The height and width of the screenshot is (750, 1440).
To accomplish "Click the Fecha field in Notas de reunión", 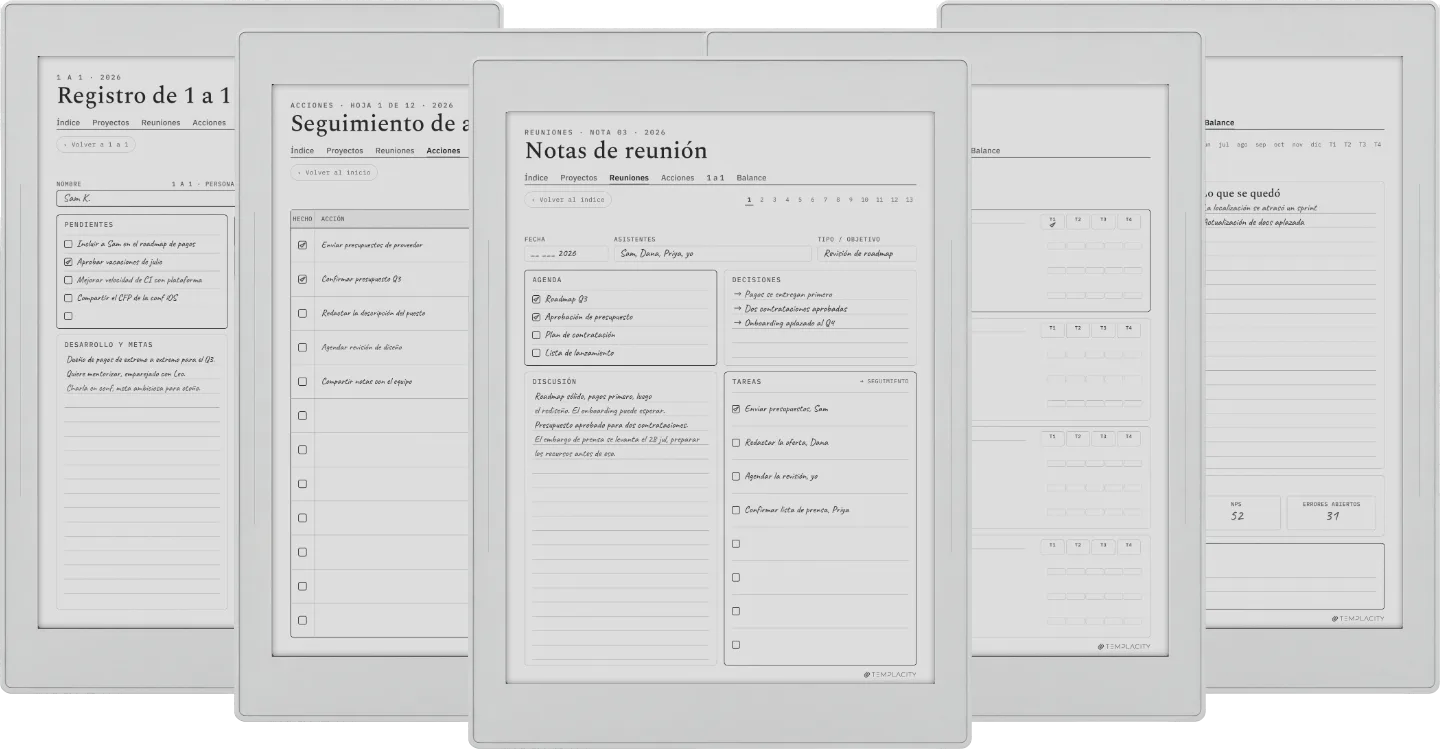I will coord(566,254).
